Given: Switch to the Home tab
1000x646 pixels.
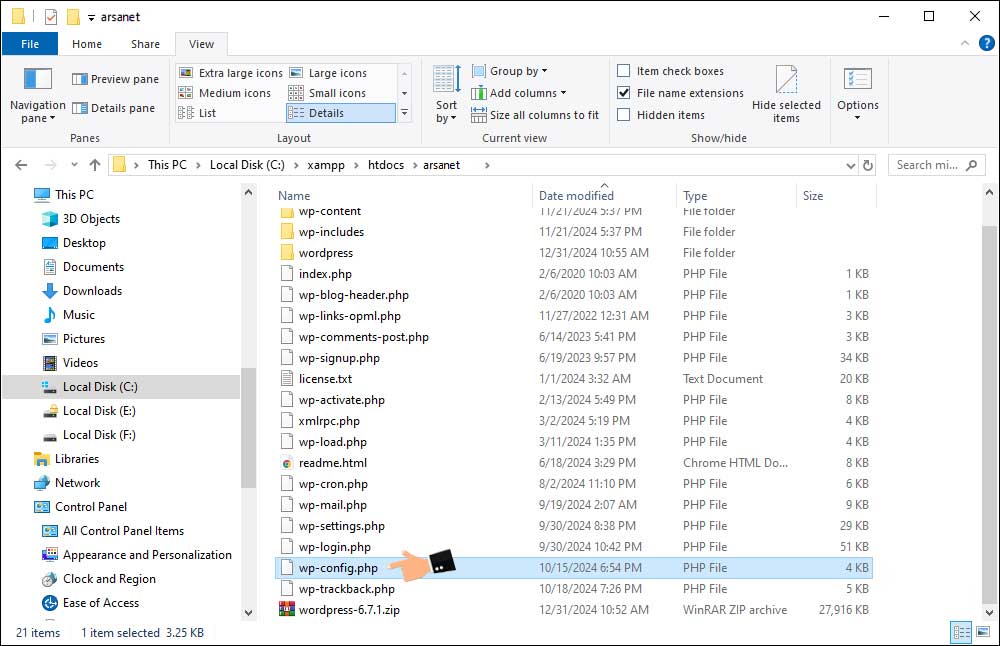Looking at the screenshot, I should coord(87,44).
